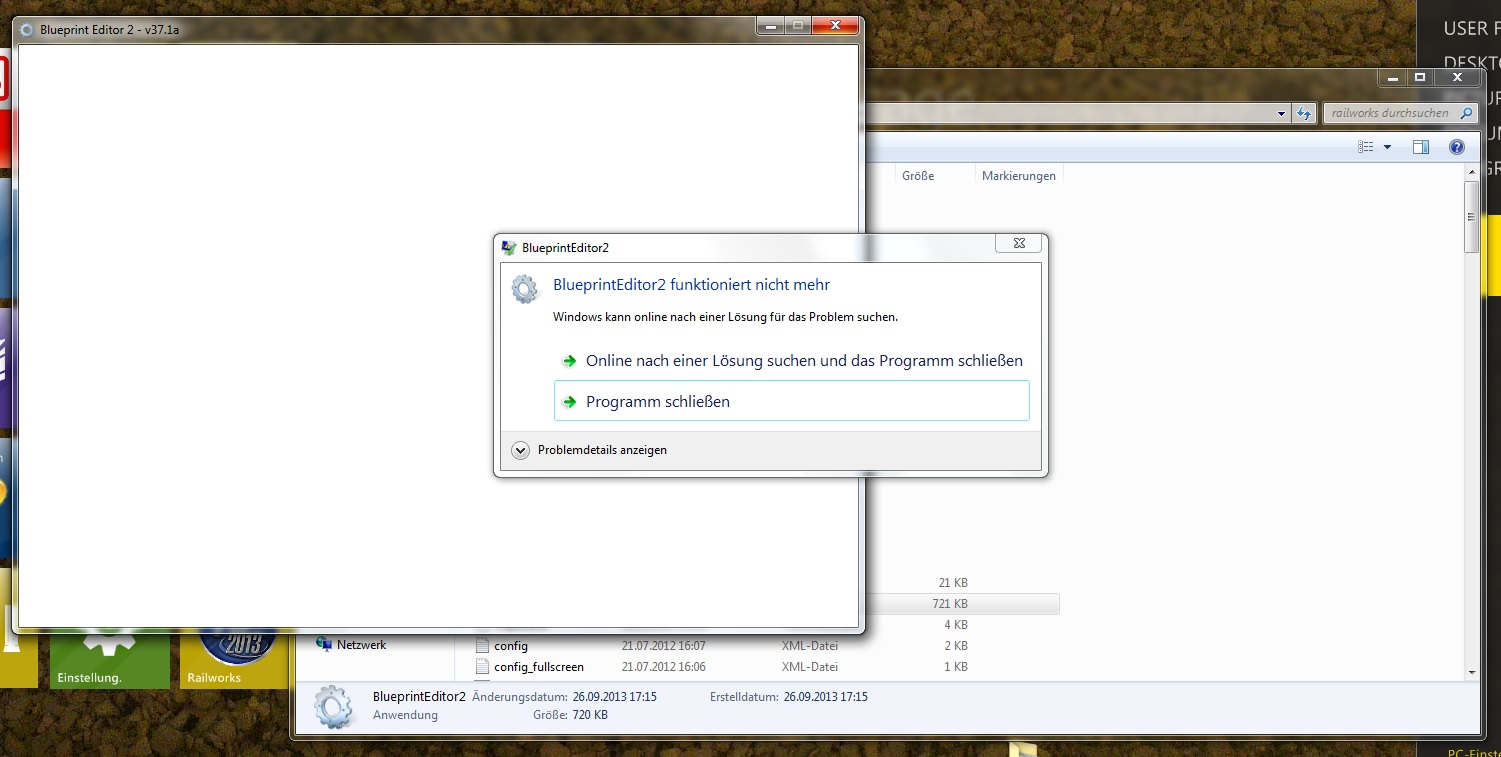The height and width of the screenshot is (757, 1501).
Task: Choose "Programm schließen" in the crash dialog
Action: point(791,401)
